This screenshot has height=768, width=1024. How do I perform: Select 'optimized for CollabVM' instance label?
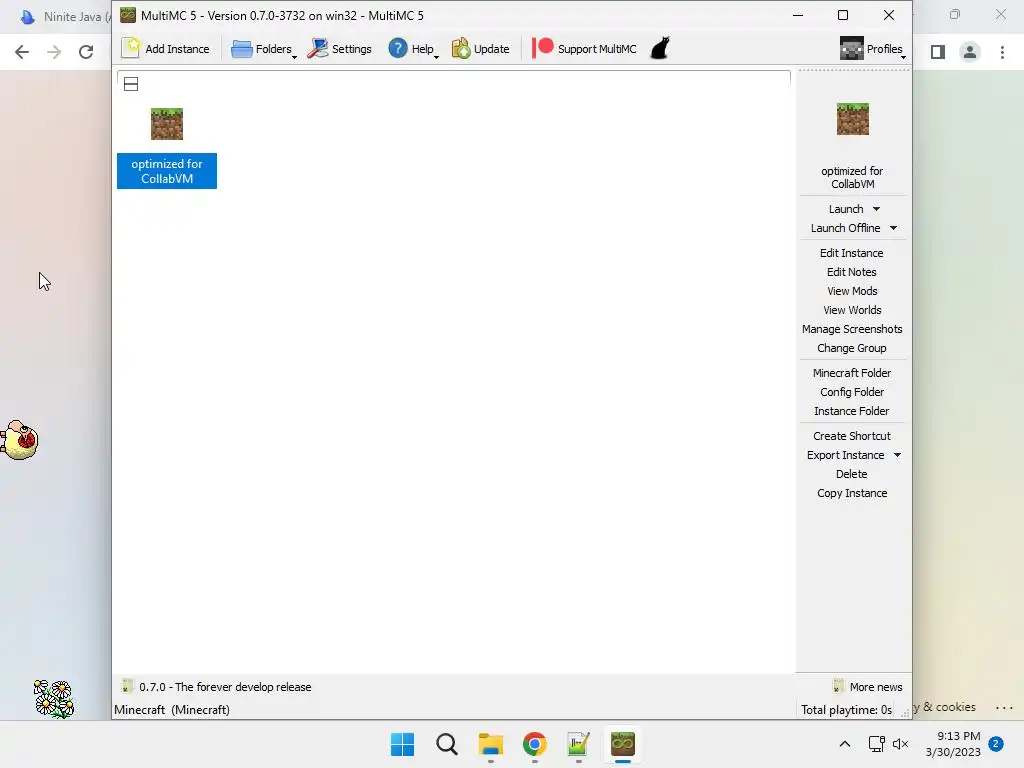coord(167,171)
